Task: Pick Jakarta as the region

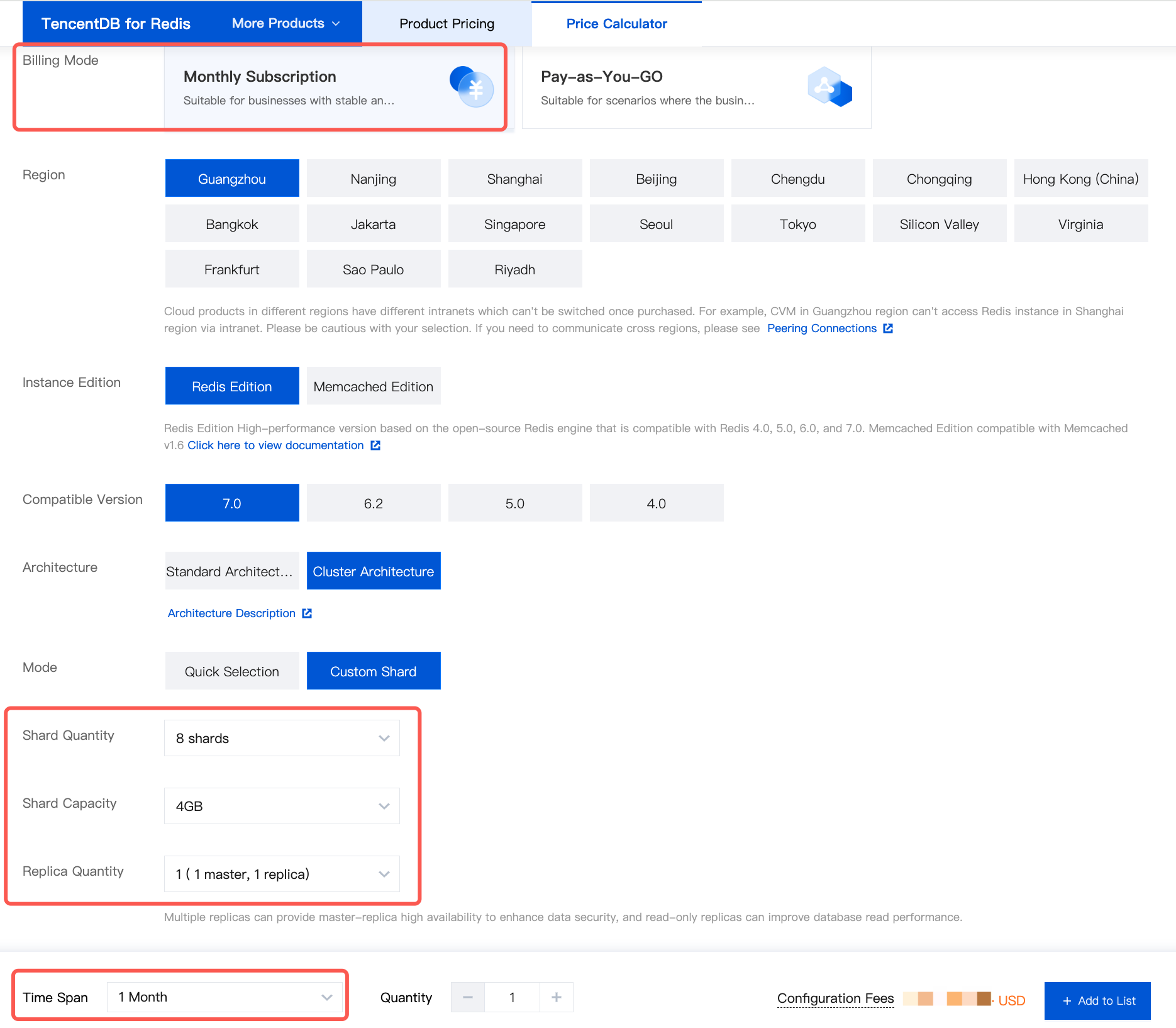Action: pos(374,224)
